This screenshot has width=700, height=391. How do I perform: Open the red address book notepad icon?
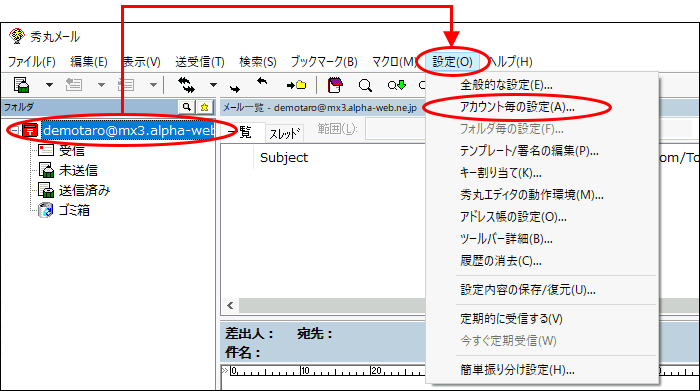[x=335, y=84]
